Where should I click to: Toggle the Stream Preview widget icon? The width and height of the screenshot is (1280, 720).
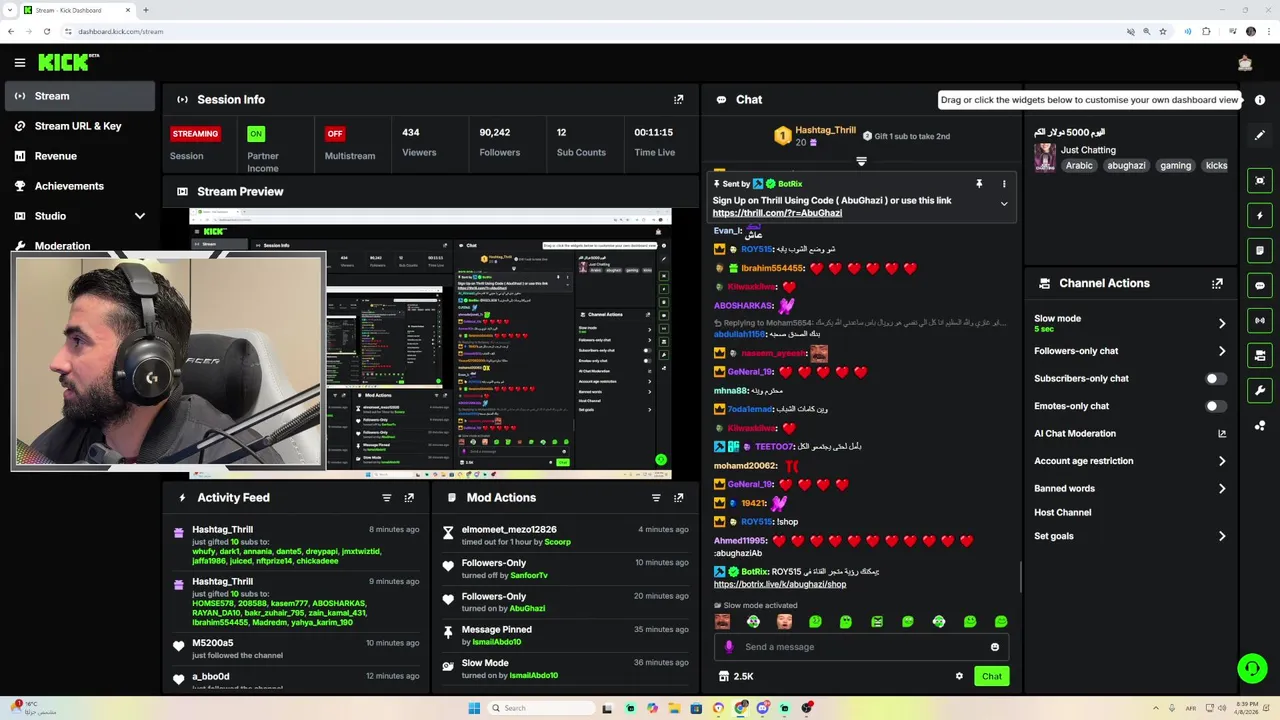1260,180
